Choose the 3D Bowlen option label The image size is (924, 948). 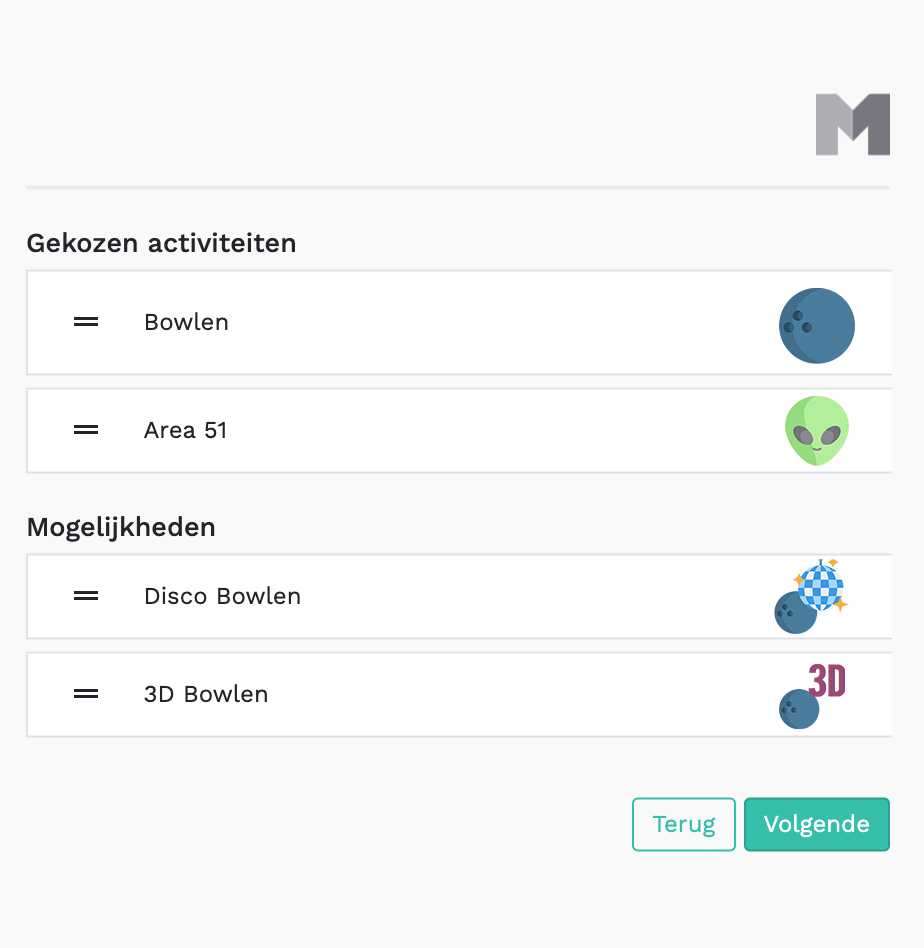click(206, 694)
